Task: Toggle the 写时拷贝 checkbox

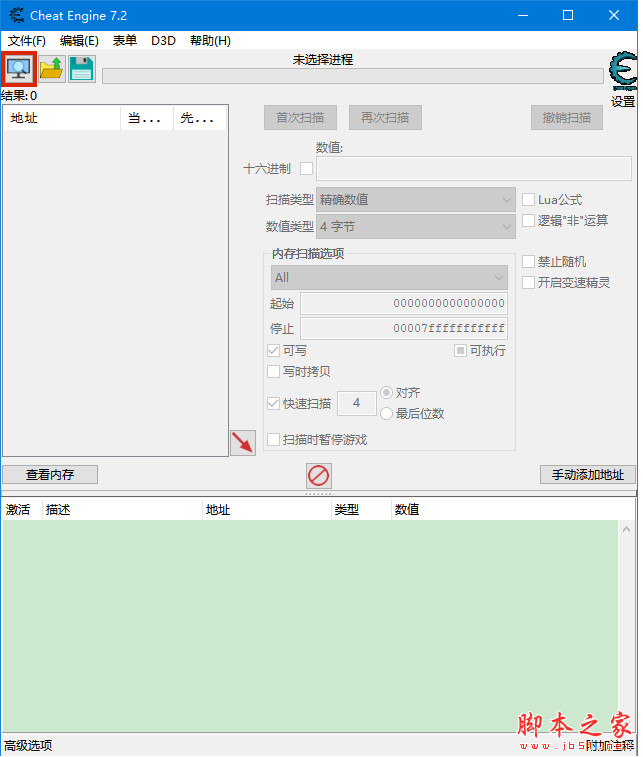Action: point(273,371)
